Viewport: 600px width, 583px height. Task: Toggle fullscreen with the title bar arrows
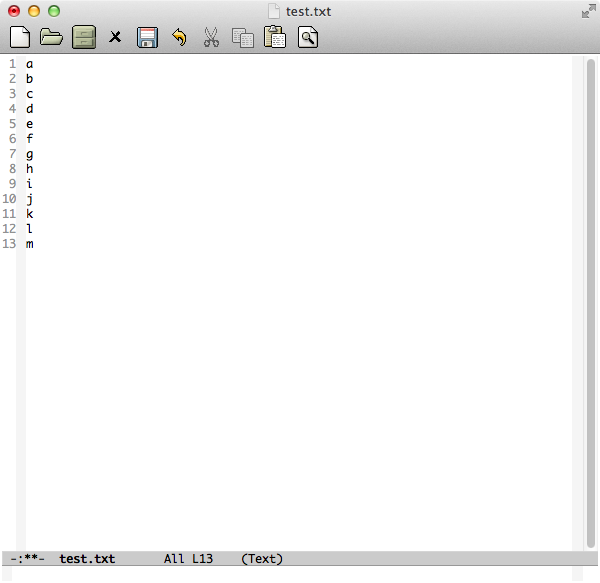(x=589, y=11)
